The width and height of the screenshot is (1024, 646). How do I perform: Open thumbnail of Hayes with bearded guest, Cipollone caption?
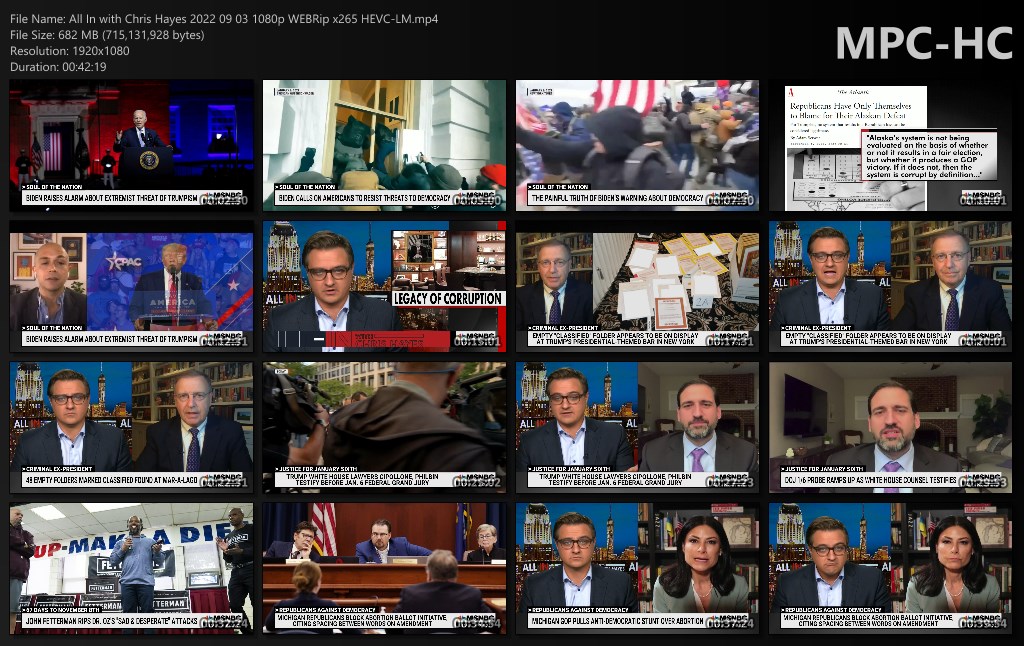(x=637, y=427)
